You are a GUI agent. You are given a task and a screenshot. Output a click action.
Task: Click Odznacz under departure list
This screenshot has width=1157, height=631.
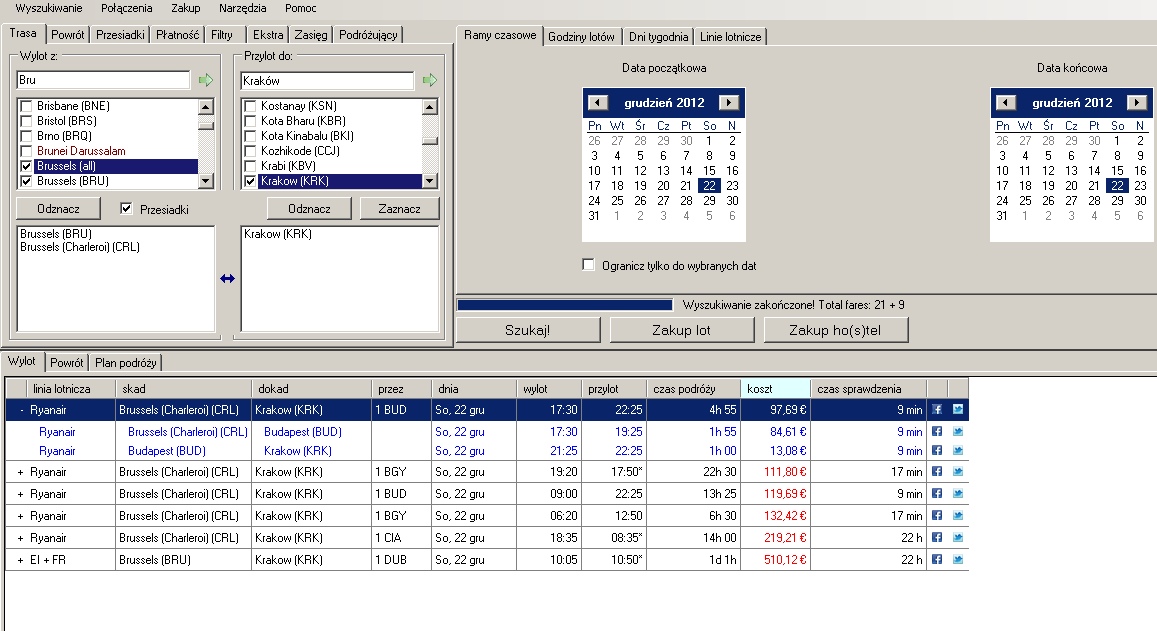click(x=58, y=209)
